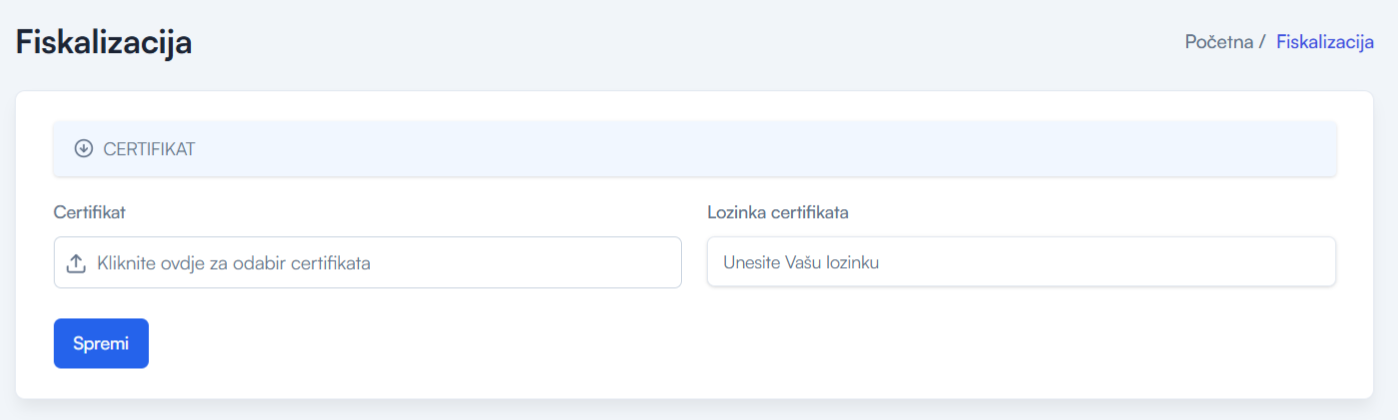Collapse the CERTIFIKAT section header bar
This screenshot has height=420, width=1398.
[695, 149]
